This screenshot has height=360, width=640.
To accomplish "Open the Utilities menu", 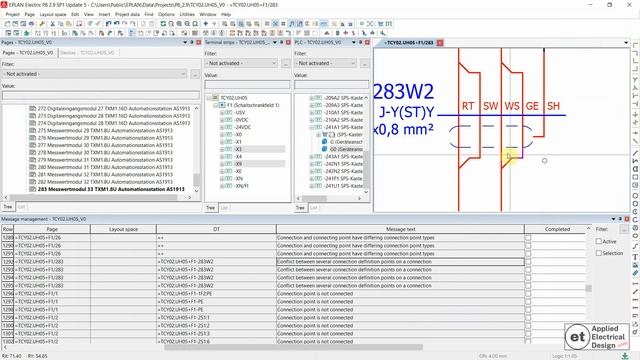I will tap(187, 14).
